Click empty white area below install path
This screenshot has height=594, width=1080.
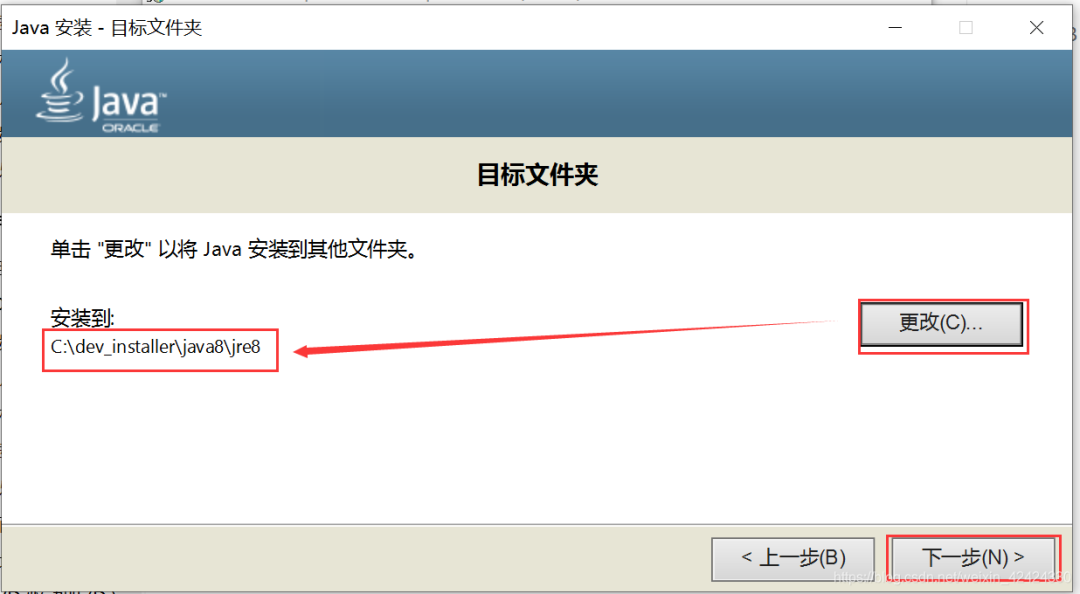click(482, 448)
